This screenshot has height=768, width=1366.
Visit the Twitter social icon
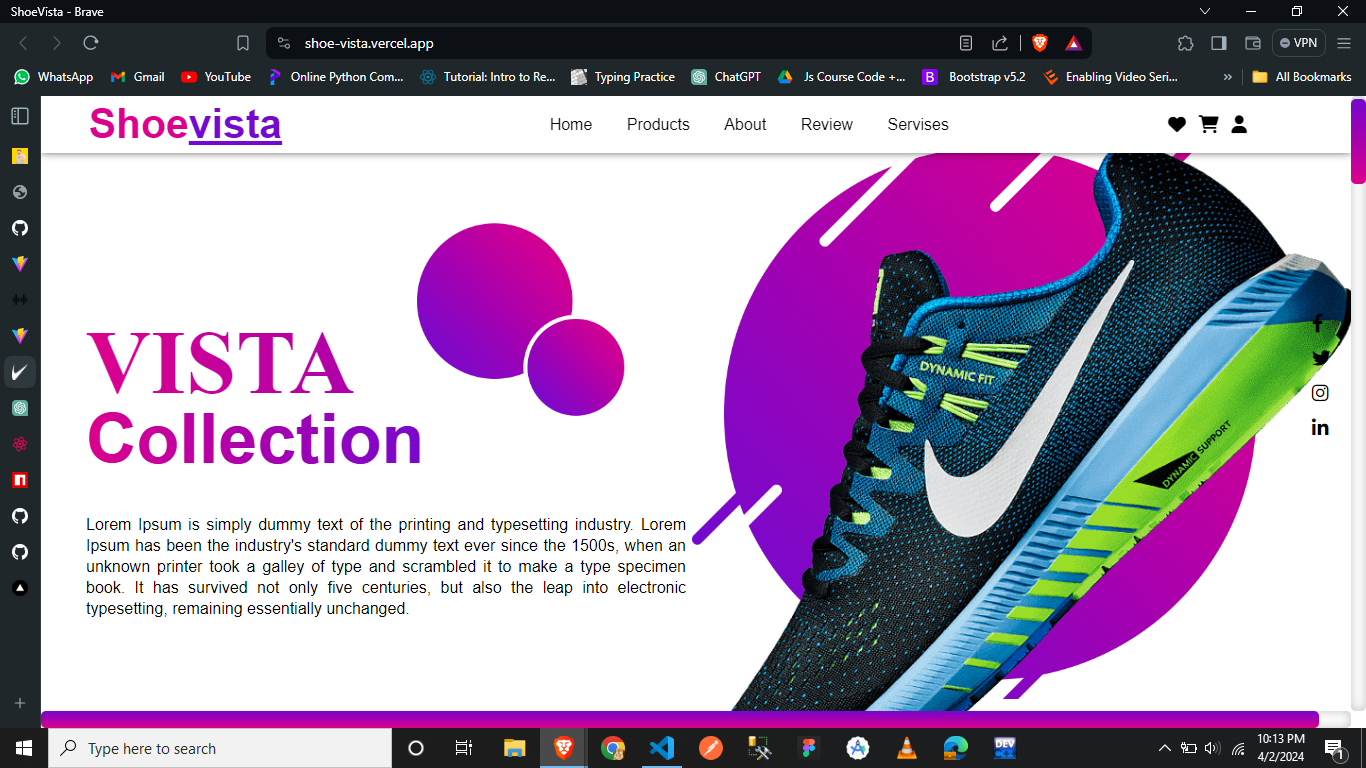tap(1320, 357)
